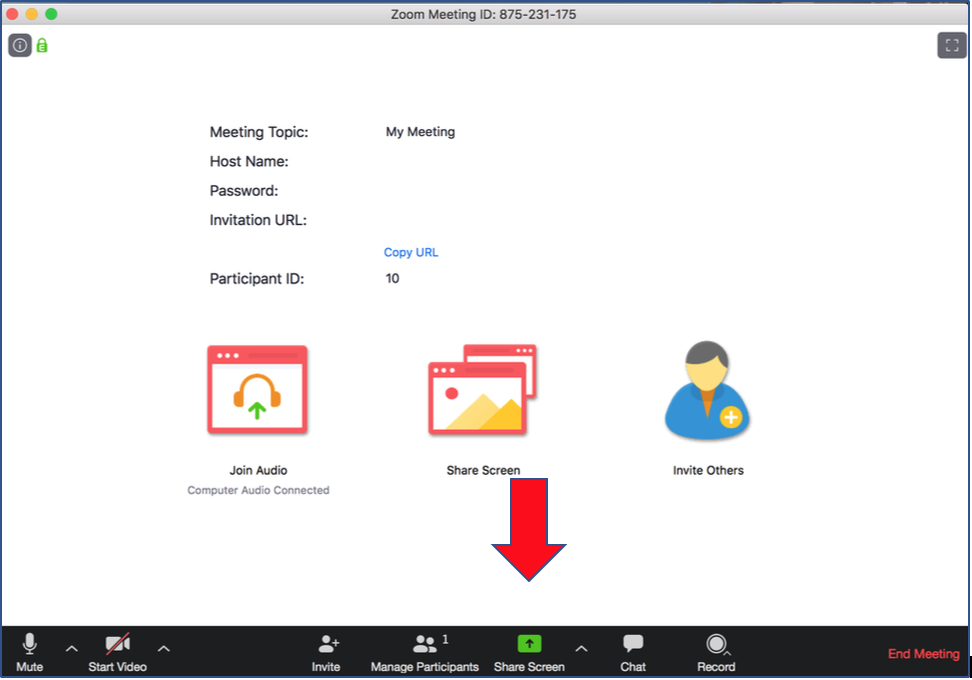
Task: Click the green Share Screen toolbar button
Action: pyautogui.click(x=529, y=653)
